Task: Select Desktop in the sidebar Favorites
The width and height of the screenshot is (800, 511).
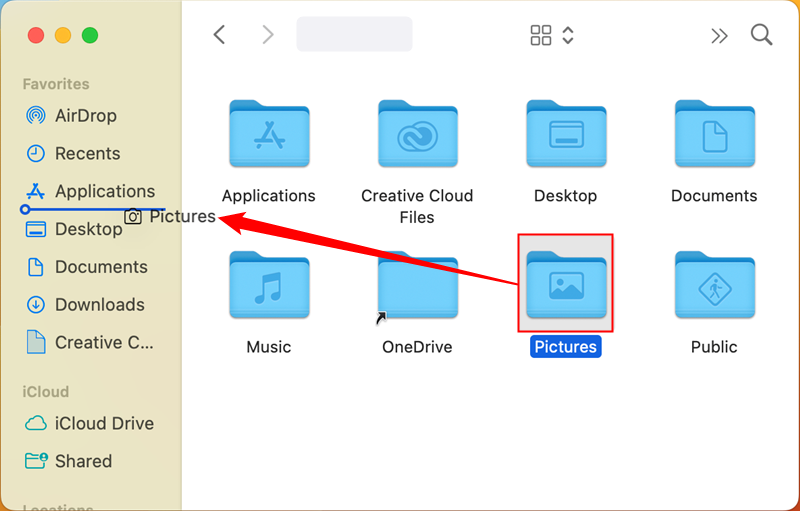Action: [x=74, y=229]
